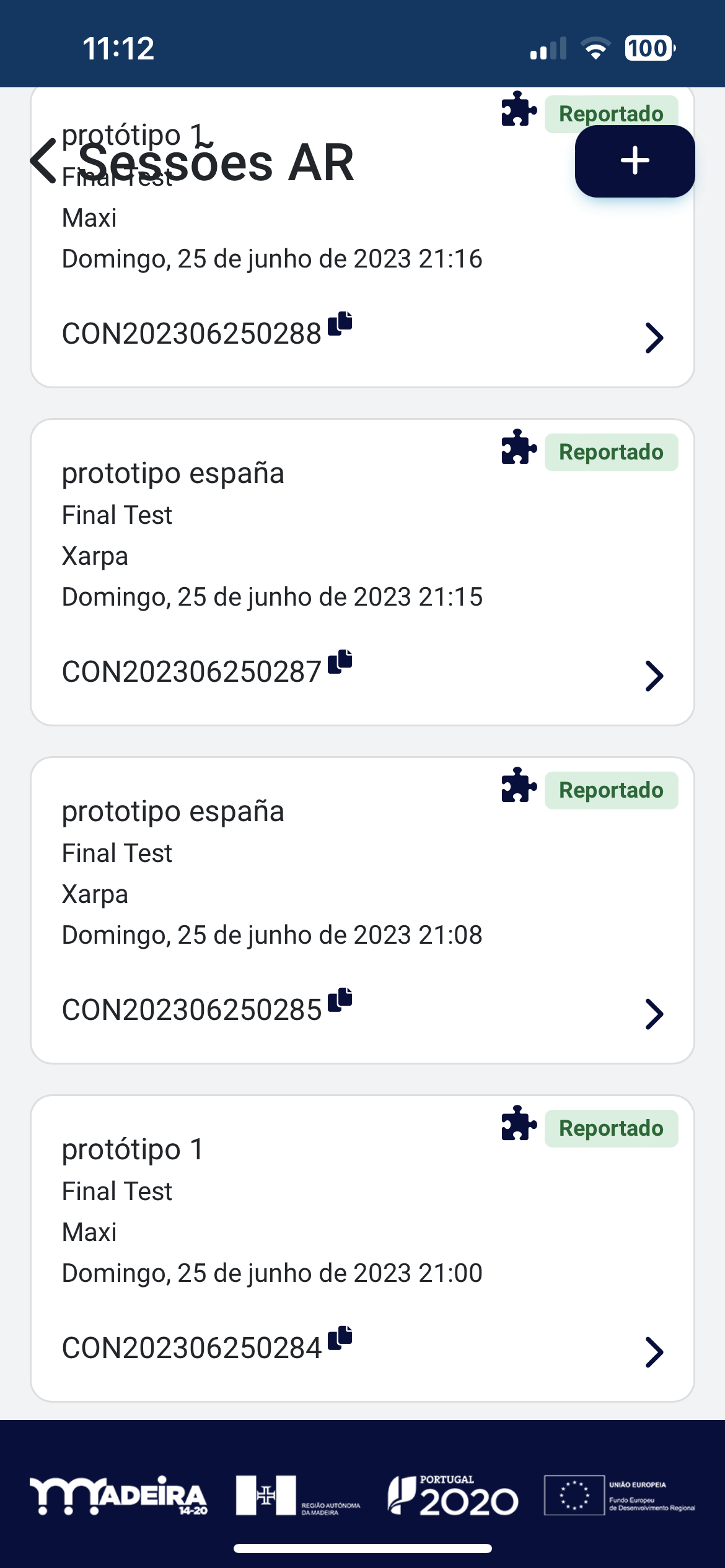Click puzzle icon on topmost session card
This screenshot has height=1568, width=725.
(519, 108)
